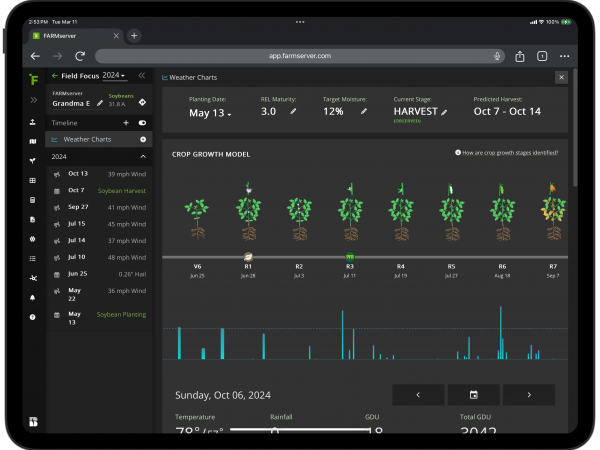Collapse the 2024 timeline section
The height and width of the screenshot is (450, 600).
tap(143, 157)
